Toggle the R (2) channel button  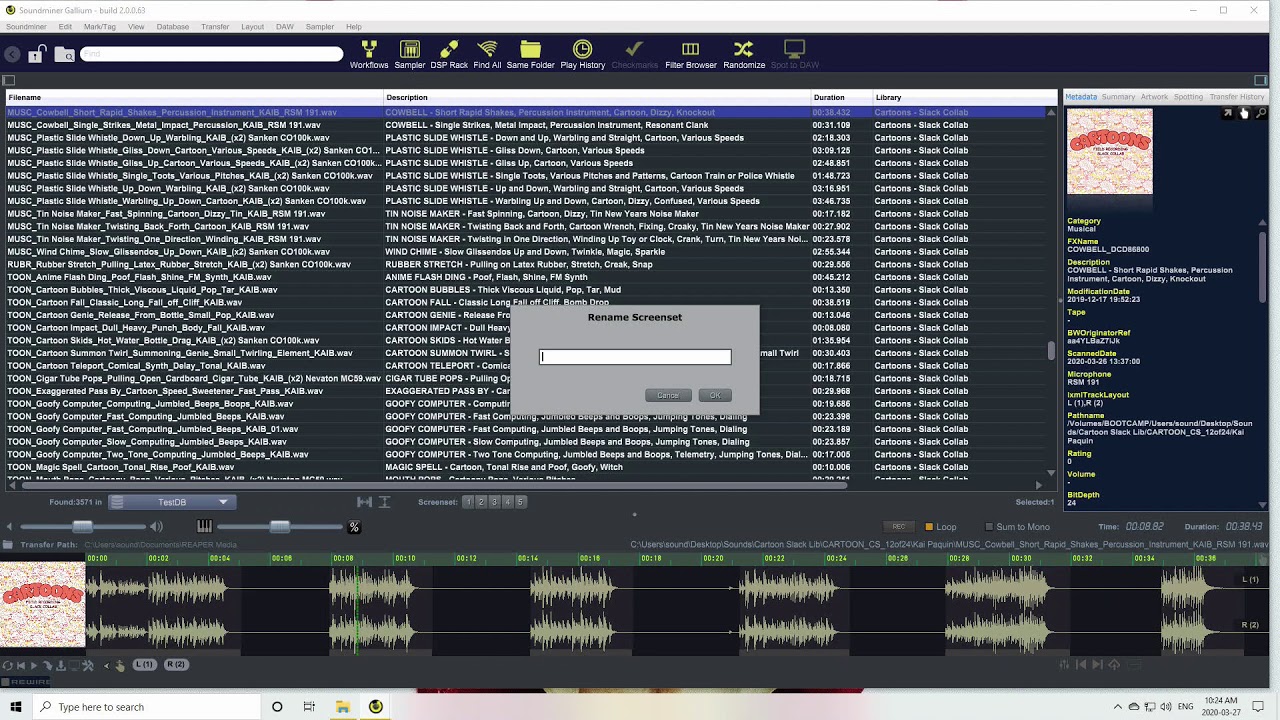point(176,665)
